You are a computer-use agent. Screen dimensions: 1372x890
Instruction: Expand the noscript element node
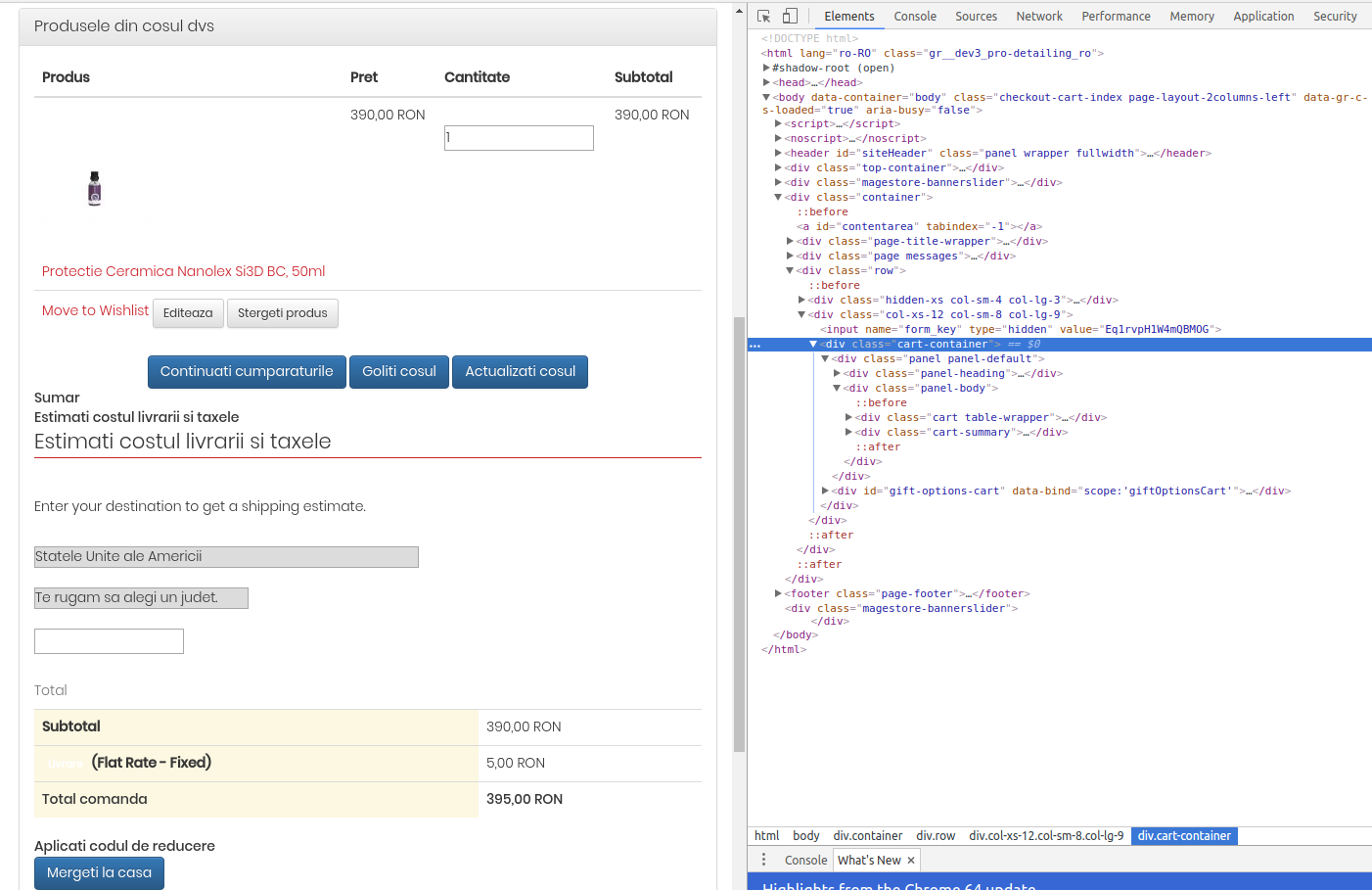click(x=778, y=138)
